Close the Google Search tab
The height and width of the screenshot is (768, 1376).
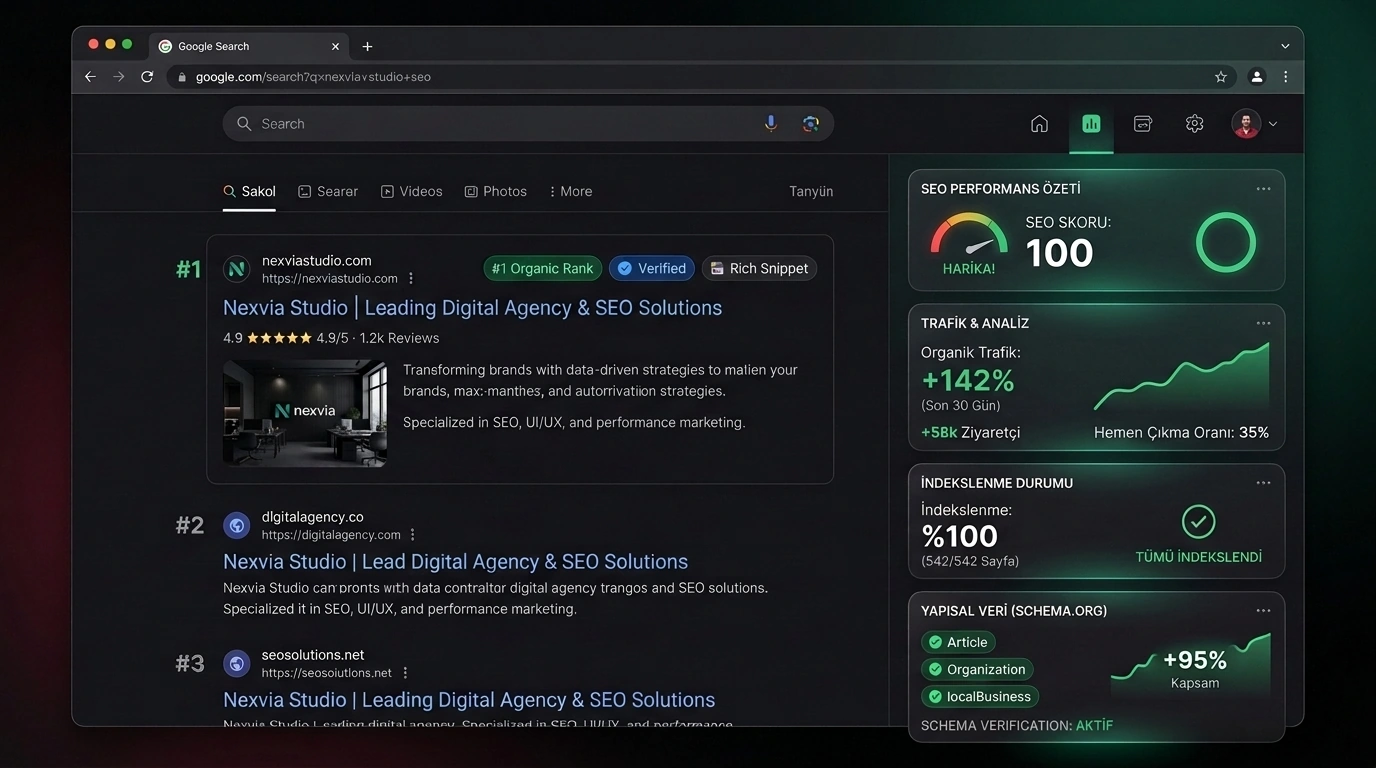point(336,46)
